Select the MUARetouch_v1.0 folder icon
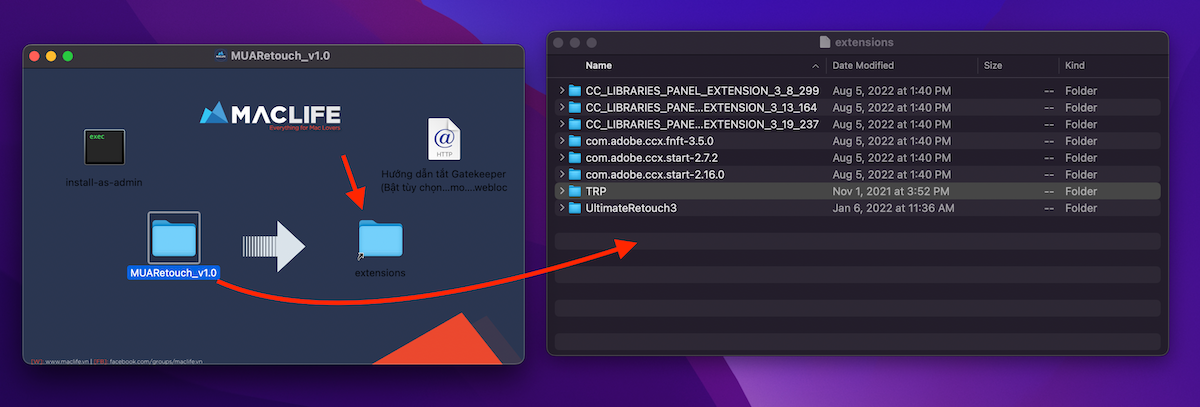Viewport: 1200px width, 407px height. click(174, 238)
